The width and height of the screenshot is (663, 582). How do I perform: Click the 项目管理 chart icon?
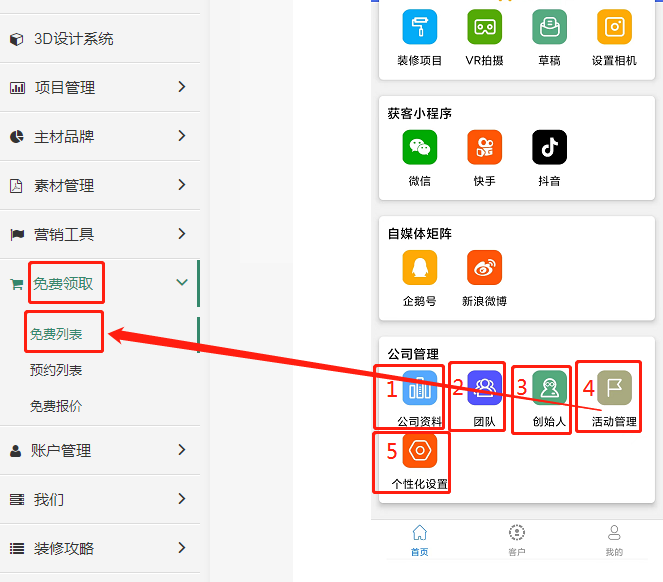(x=17, y=88)
